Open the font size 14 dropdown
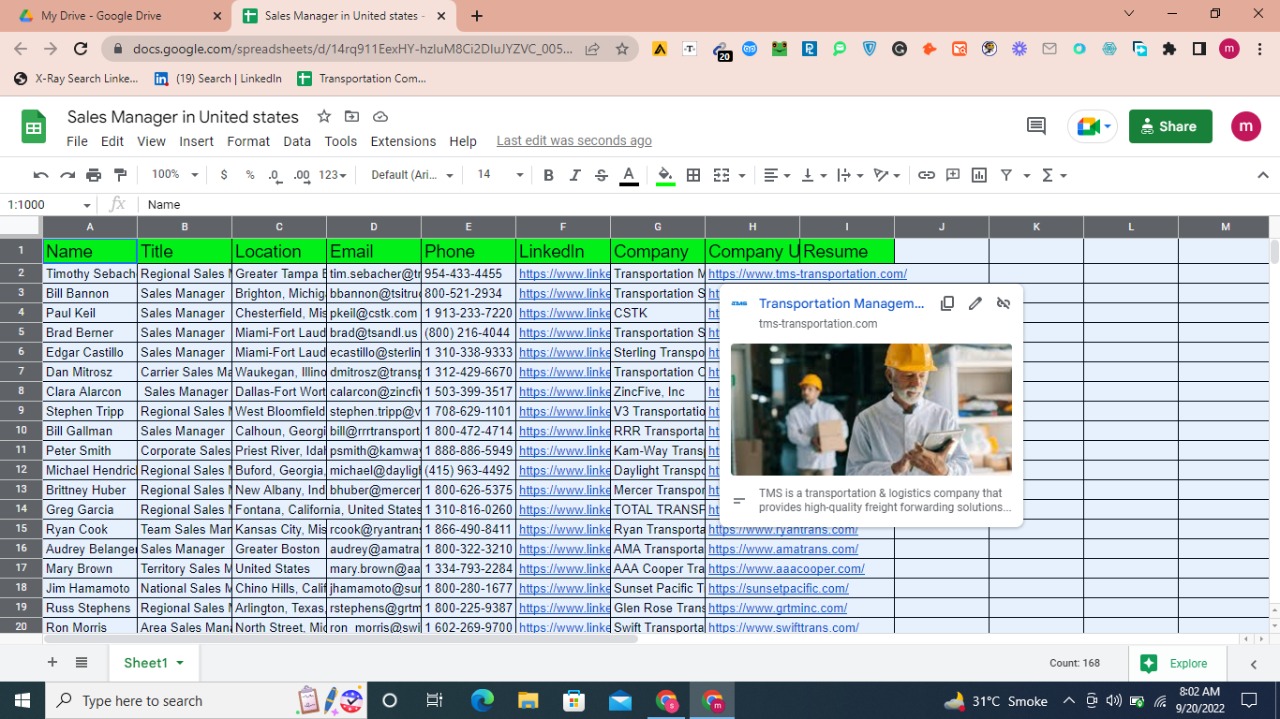Viewport: 1280px width, 719px height. (499, 175)
